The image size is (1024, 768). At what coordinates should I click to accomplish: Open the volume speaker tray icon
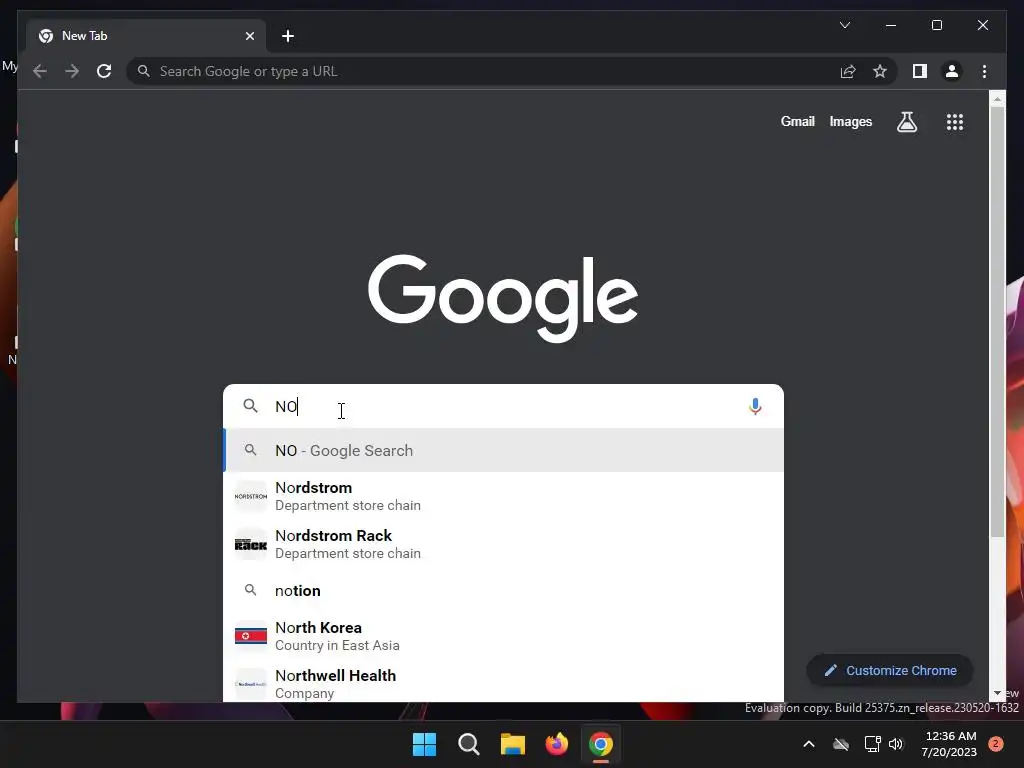coord(895,744)
